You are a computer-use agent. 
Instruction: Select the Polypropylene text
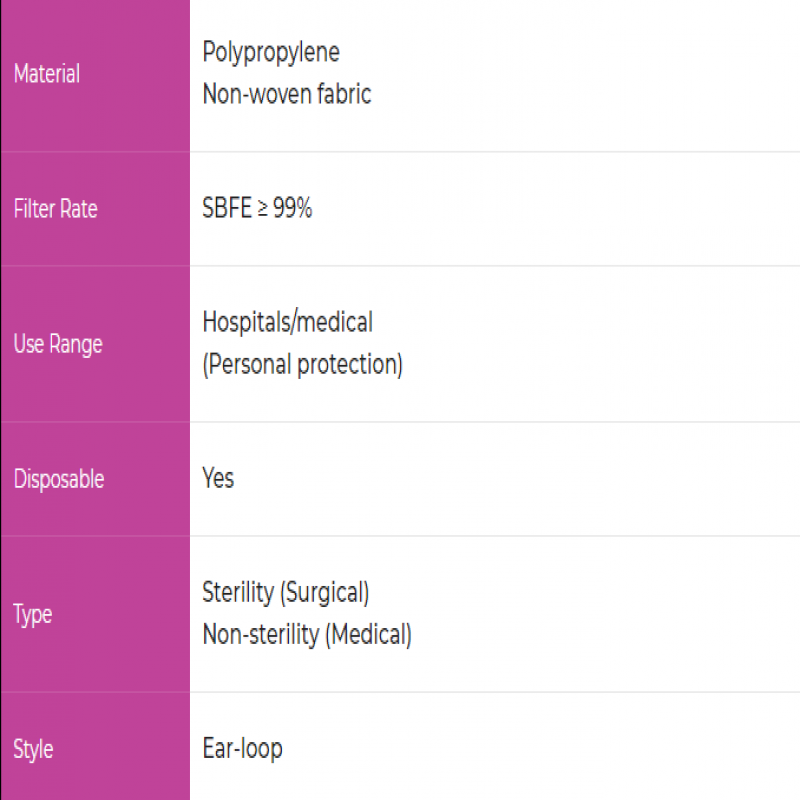271,53
